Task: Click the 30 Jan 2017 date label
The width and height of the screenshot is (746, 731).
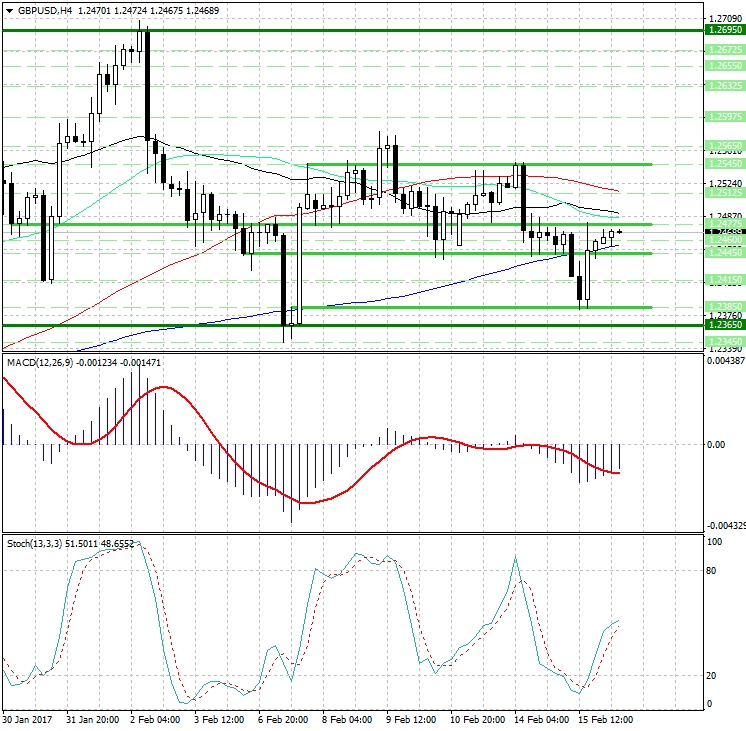Action: coord(28,720)
